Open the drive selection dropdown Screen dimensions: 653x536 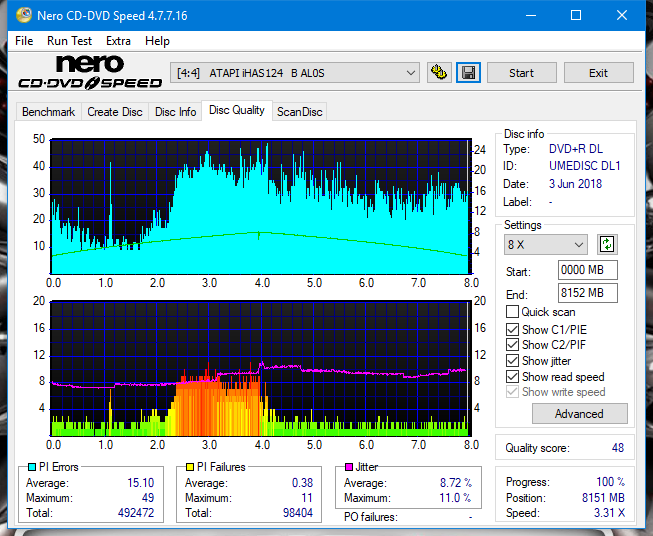pos(295,73)
